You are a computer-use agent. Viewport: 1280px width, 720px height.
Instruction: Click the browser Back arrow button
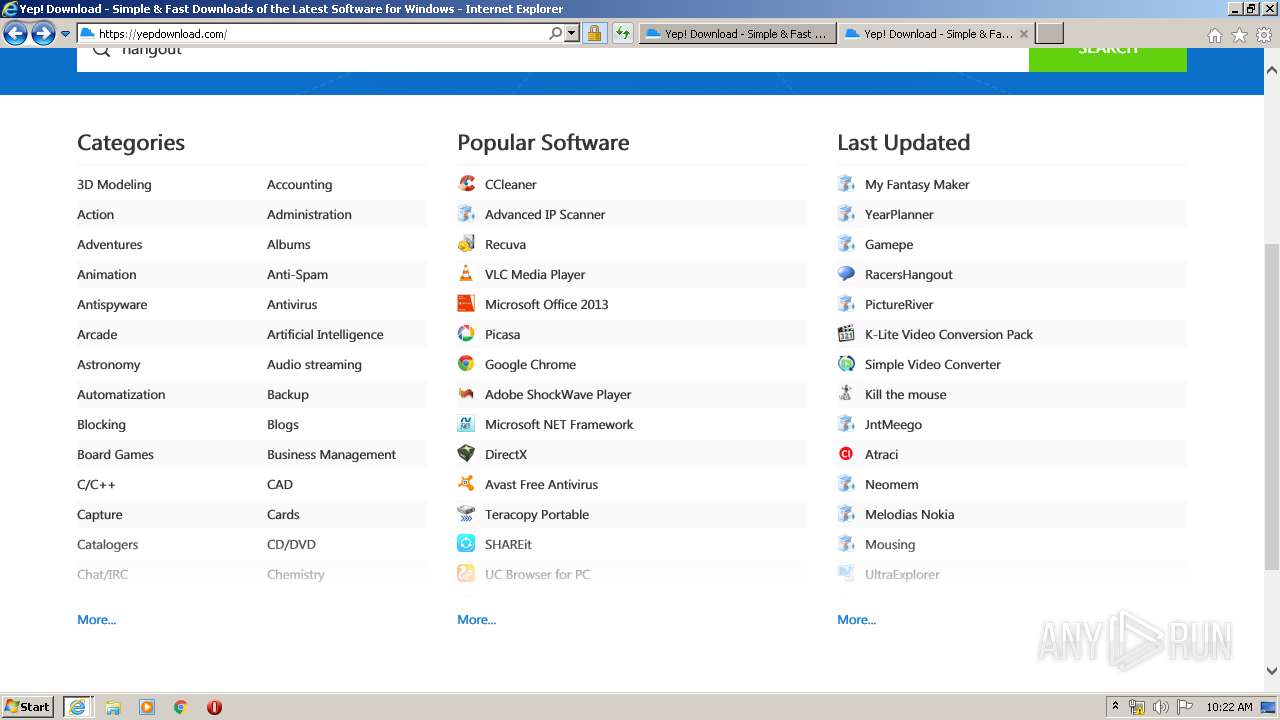[15, 34]
